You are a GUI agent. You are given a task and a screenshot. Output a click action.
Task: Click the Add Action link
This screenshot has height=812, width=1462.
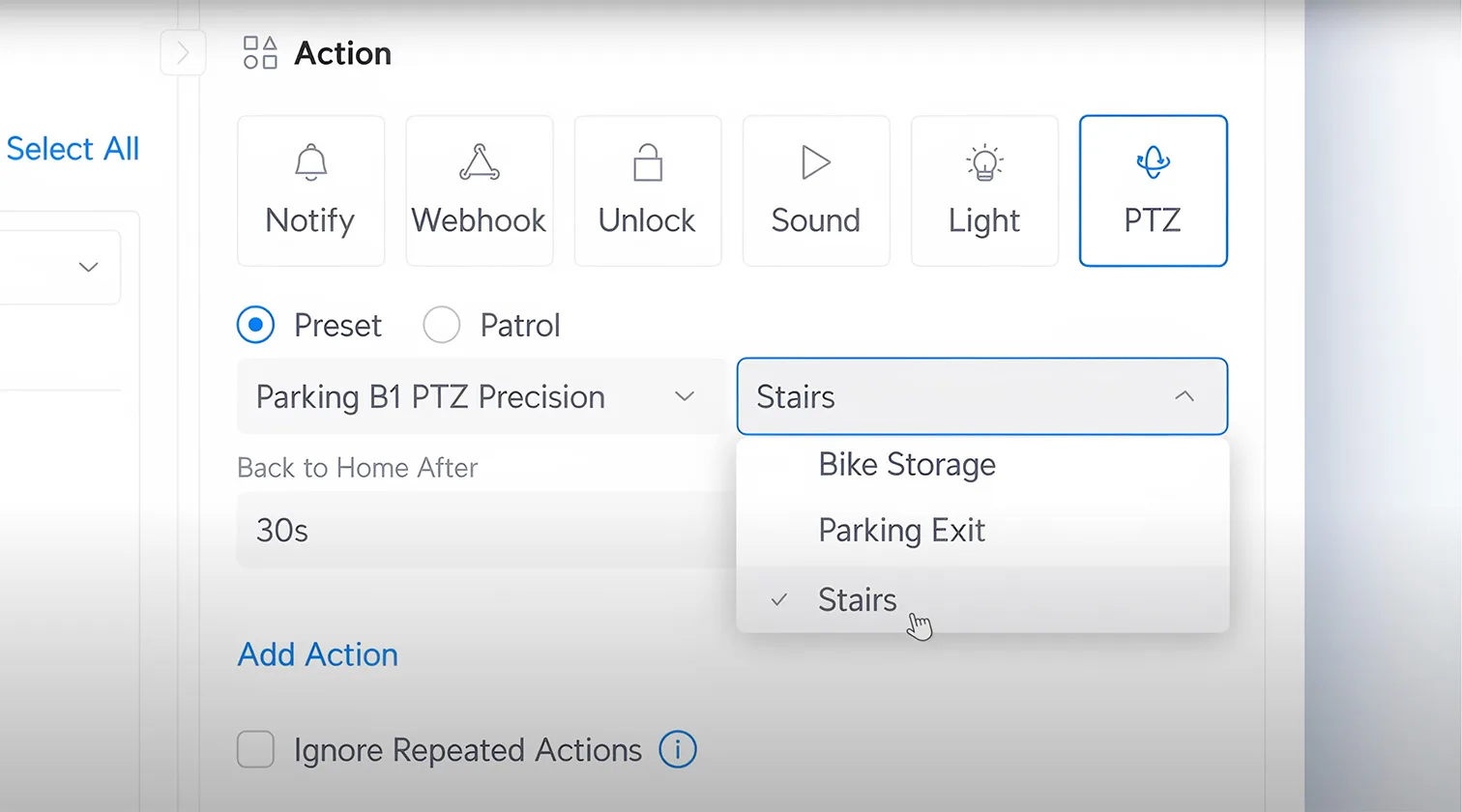pyautogui.click(x=318, y=654)
